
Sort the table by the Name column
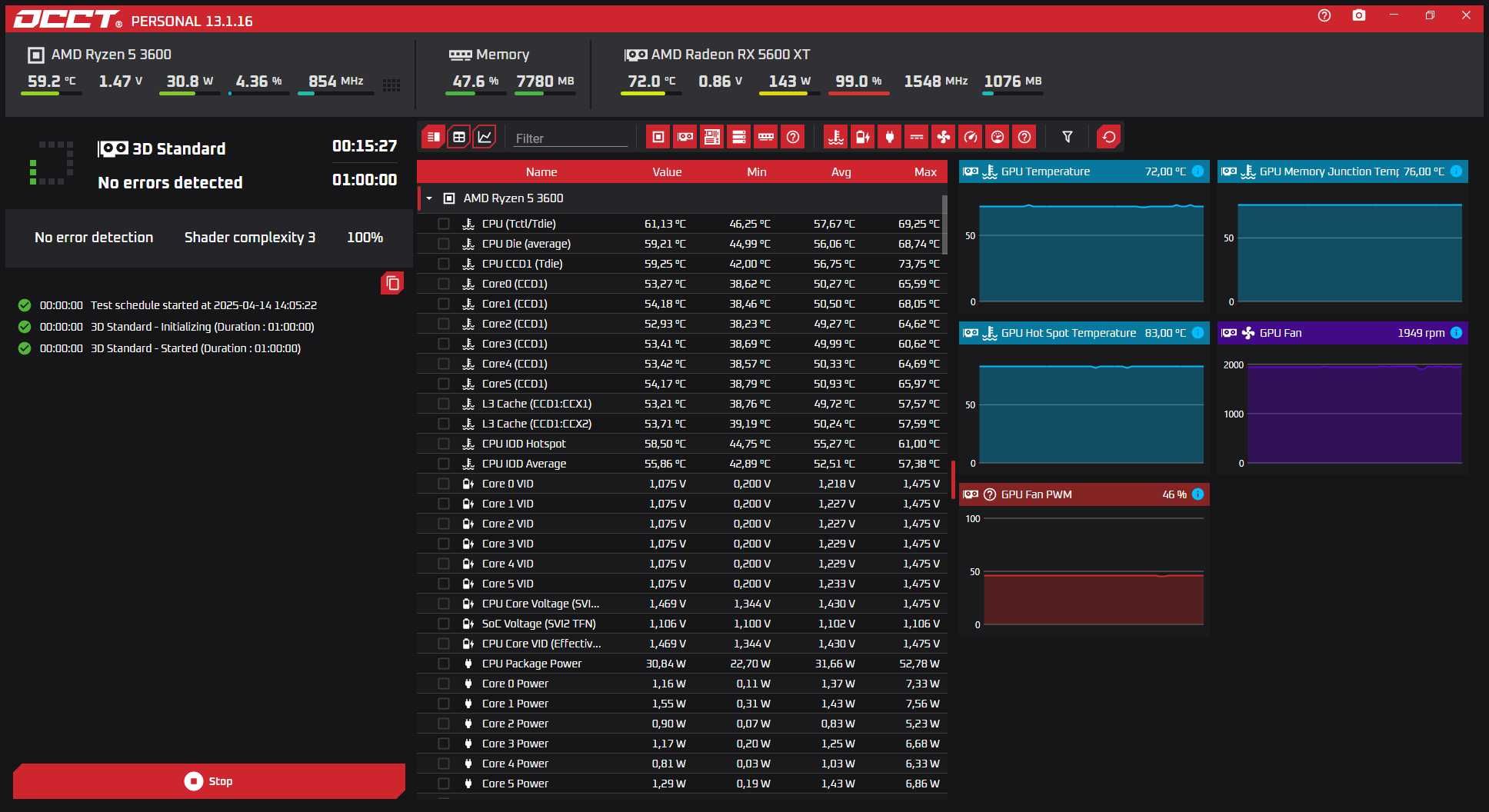(x=541, y=172)
